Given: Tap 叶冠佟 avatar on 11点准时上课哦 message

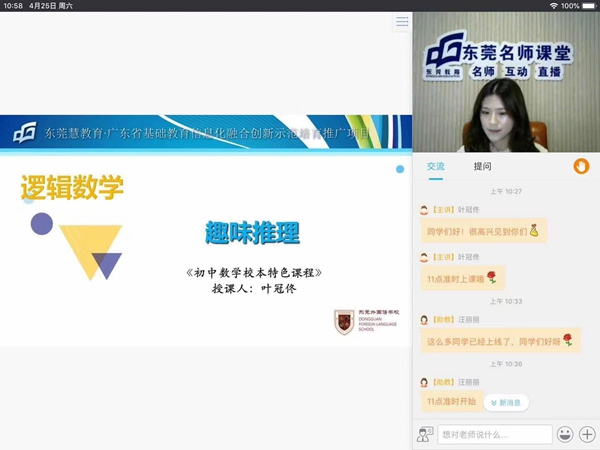Looking at the screenshot, I should pos(424,257).
